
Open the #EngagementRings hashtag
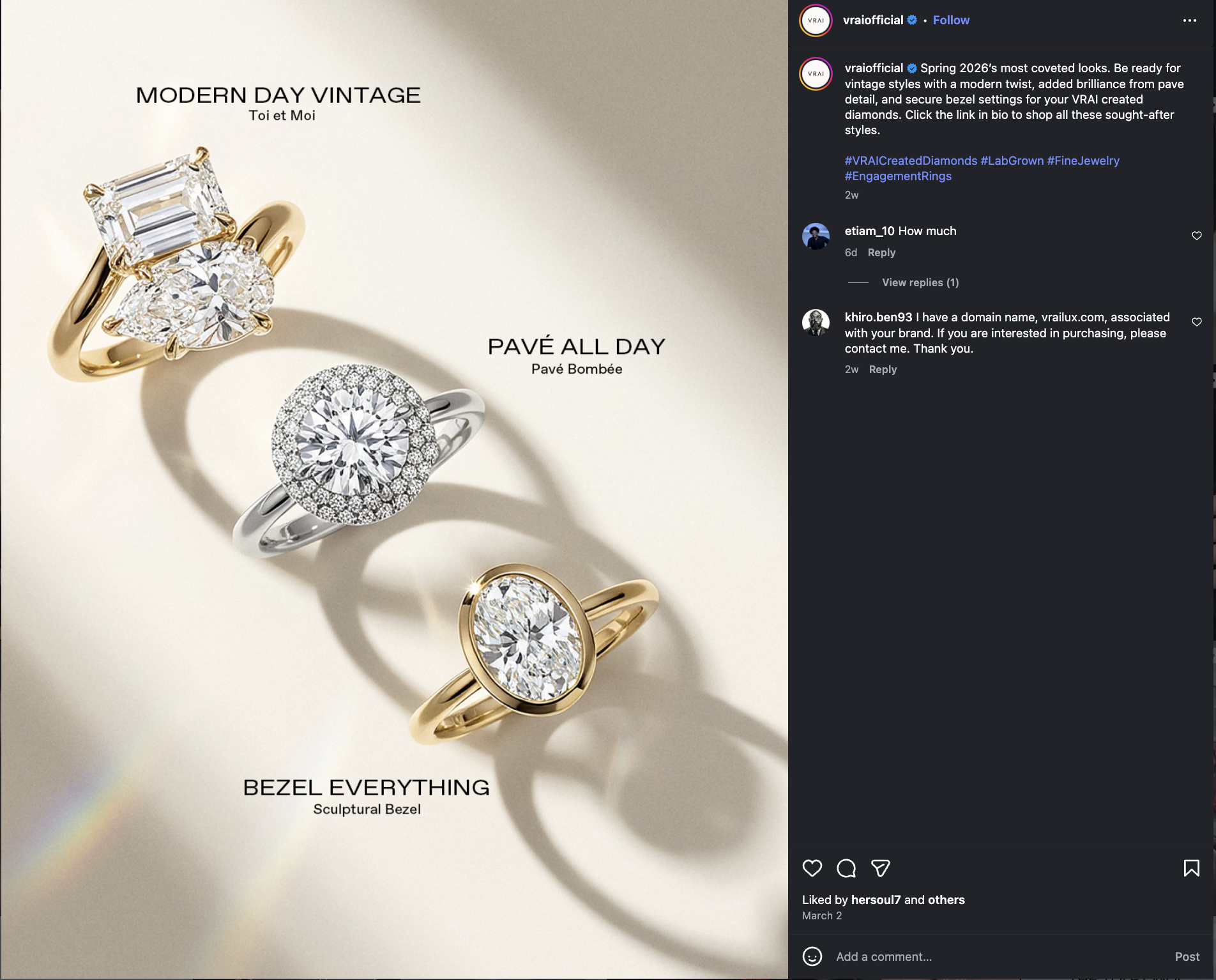[898, 176]
